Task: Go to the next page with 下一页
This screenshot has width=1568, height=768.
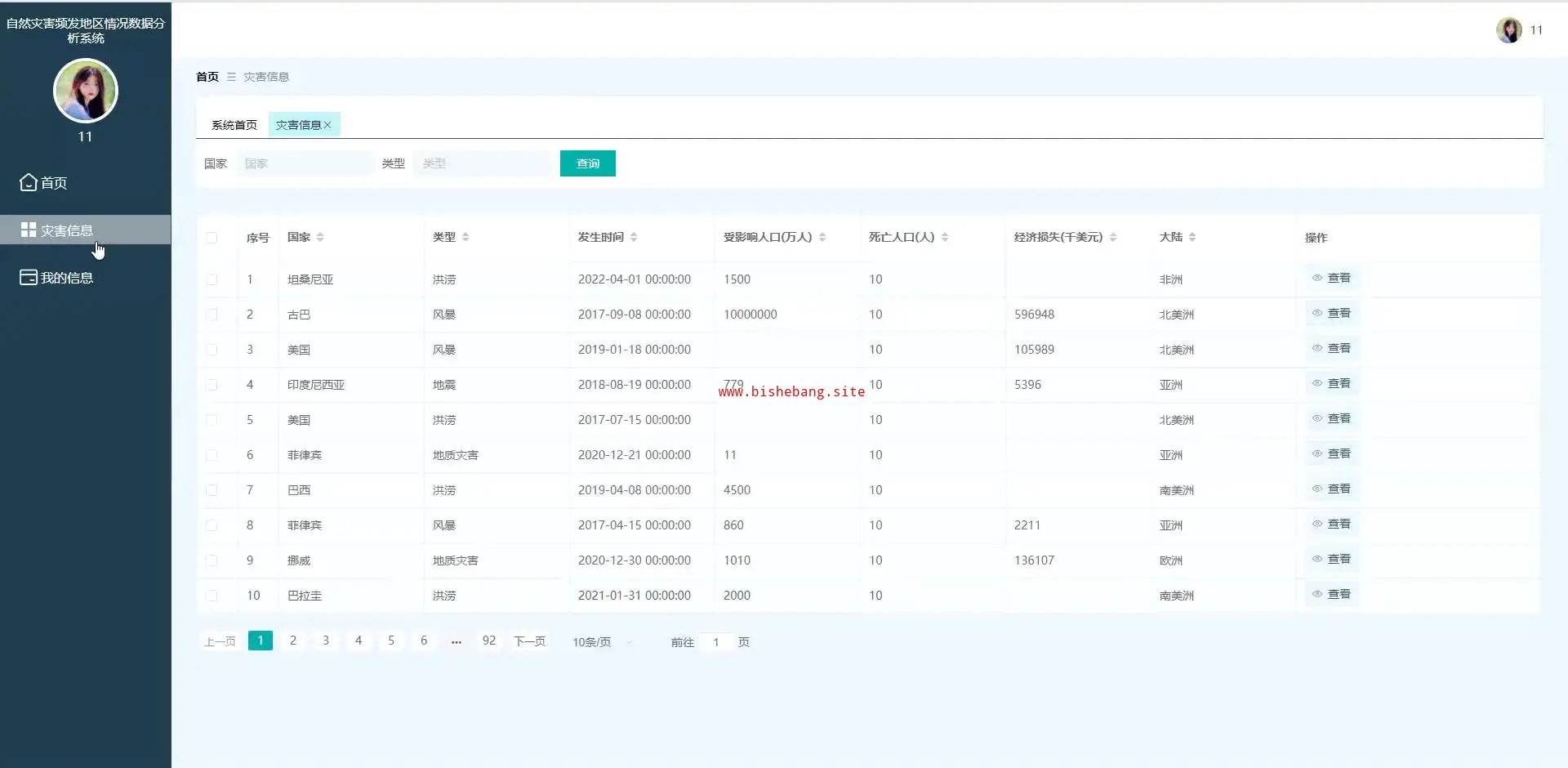Action: [529, 641]
